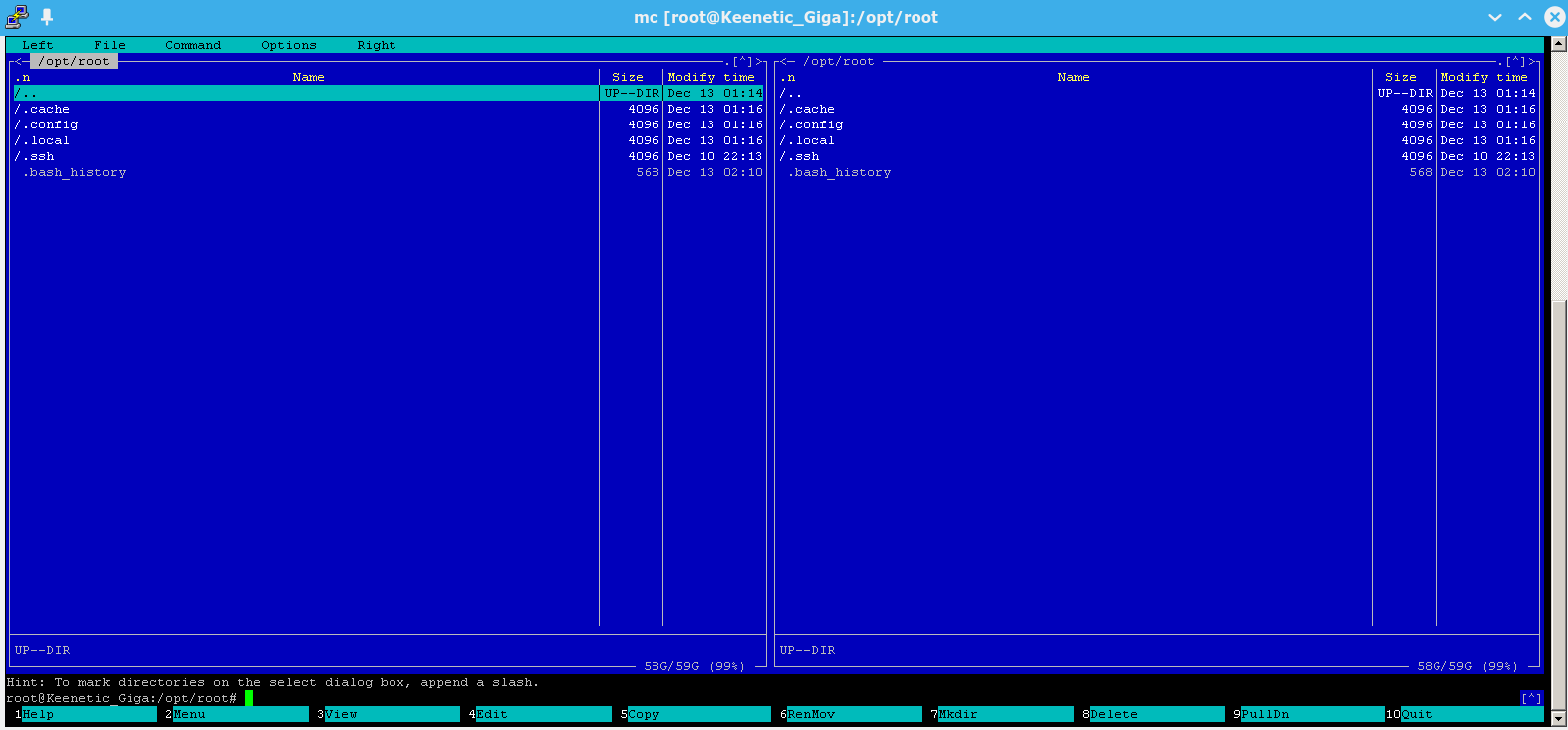Click left panel history back arrow
The width and height of the screenshot is (1568, 730).
point(18,61)
